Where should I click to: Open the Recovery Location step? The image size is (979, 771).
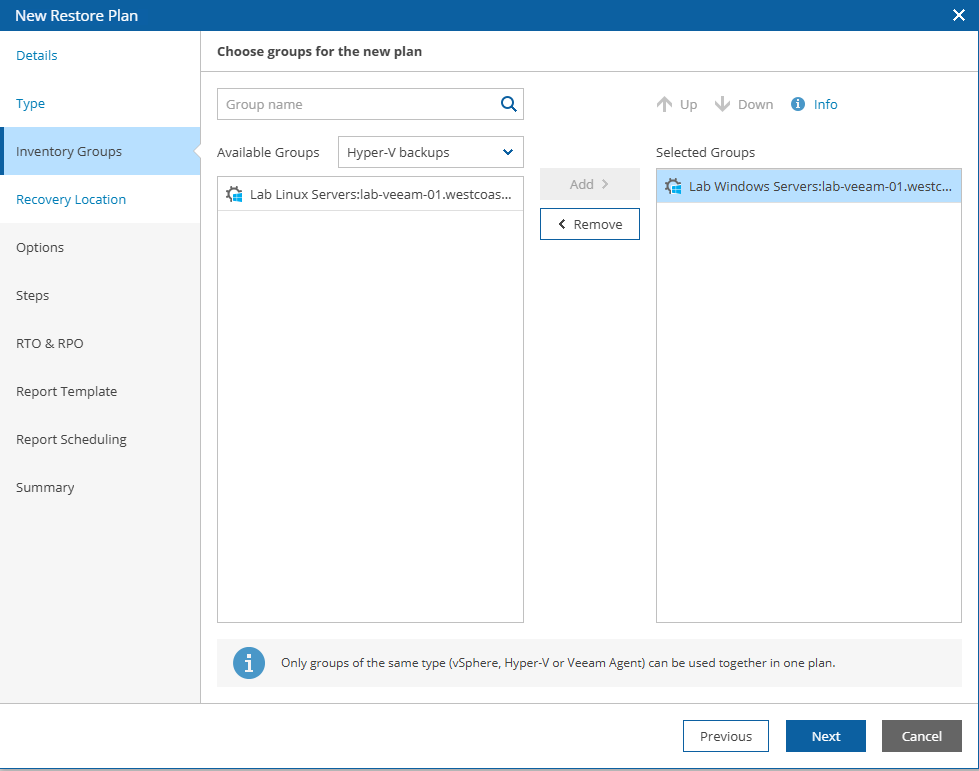click(71, 199)
